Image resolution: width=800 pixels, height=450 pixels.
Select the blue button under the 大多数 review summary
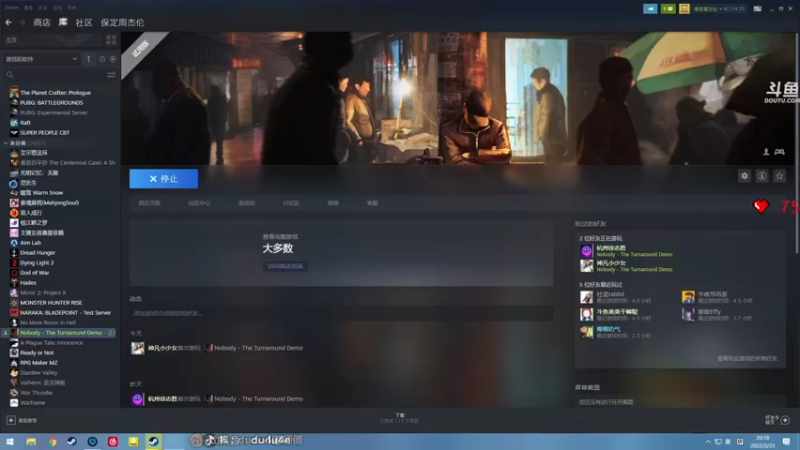coord(285,266)
